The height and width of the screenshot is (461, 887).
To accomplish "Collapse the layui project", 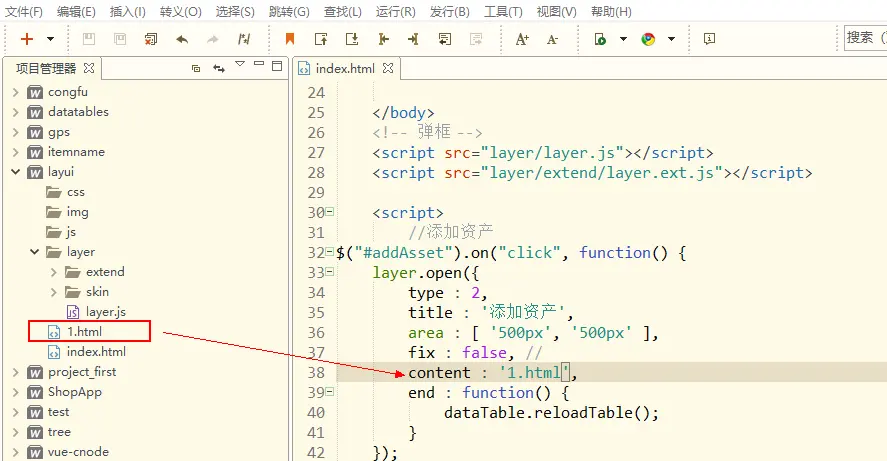I will coord(16,172).
